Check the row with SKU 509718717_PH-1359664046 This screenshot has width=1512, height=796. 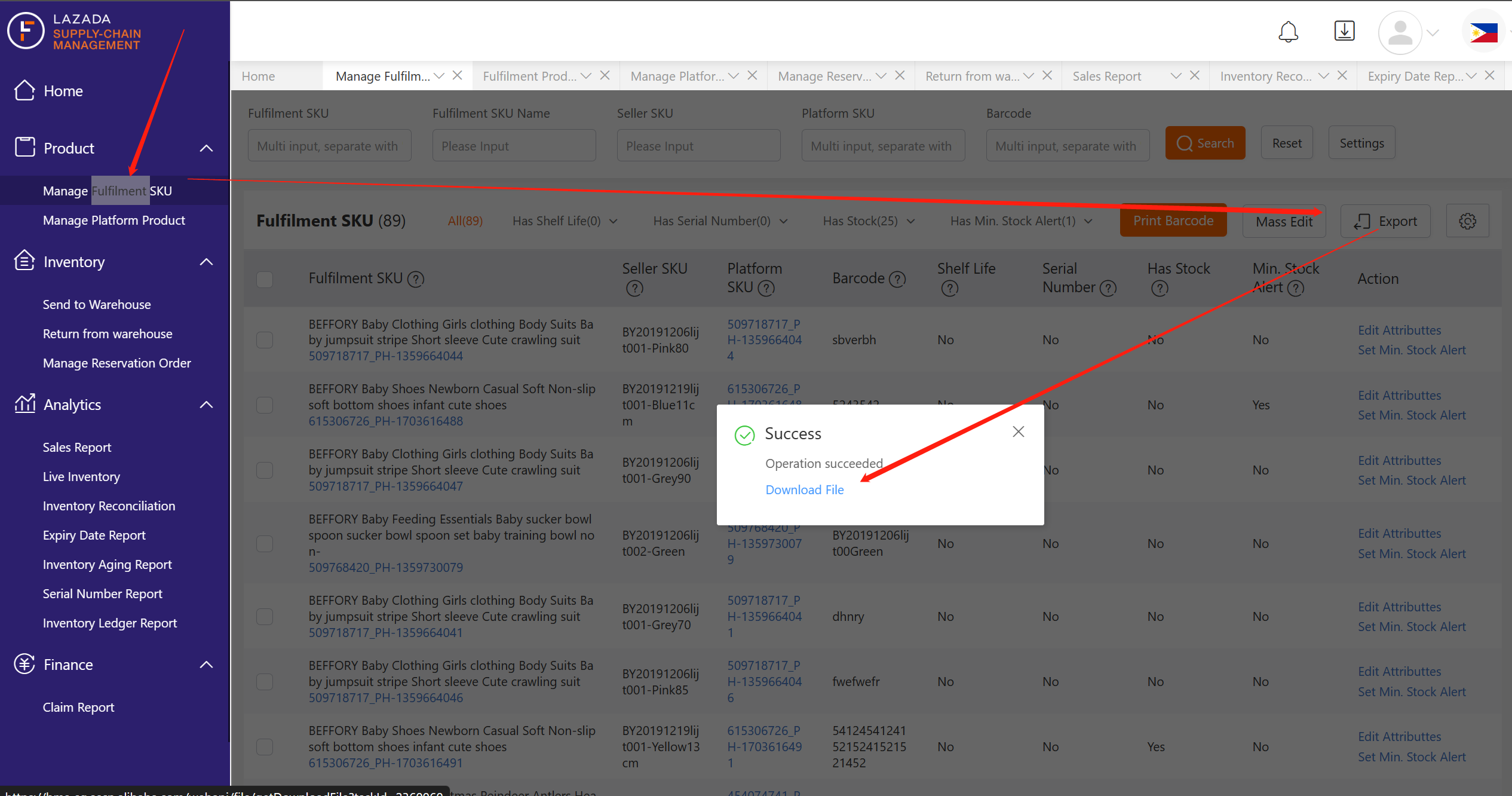(265, 681)
